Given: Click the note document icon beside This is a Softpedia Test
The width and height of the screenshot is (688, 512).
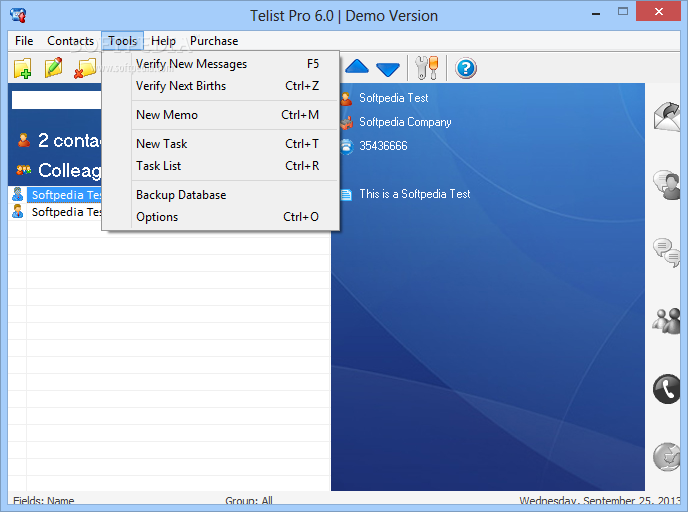Looking at the screenshot, I should click(x=346, y=194).
